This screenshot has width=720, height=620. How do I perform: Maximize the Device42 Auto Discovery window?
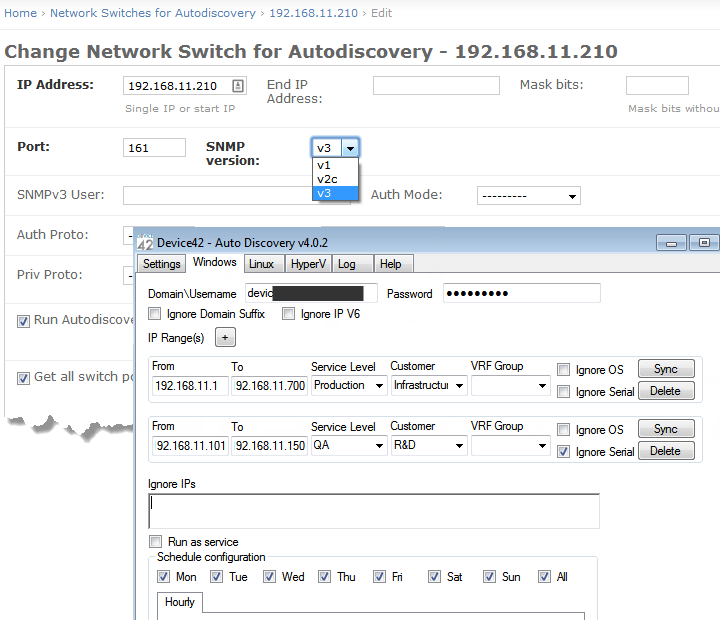coord(704,242)
